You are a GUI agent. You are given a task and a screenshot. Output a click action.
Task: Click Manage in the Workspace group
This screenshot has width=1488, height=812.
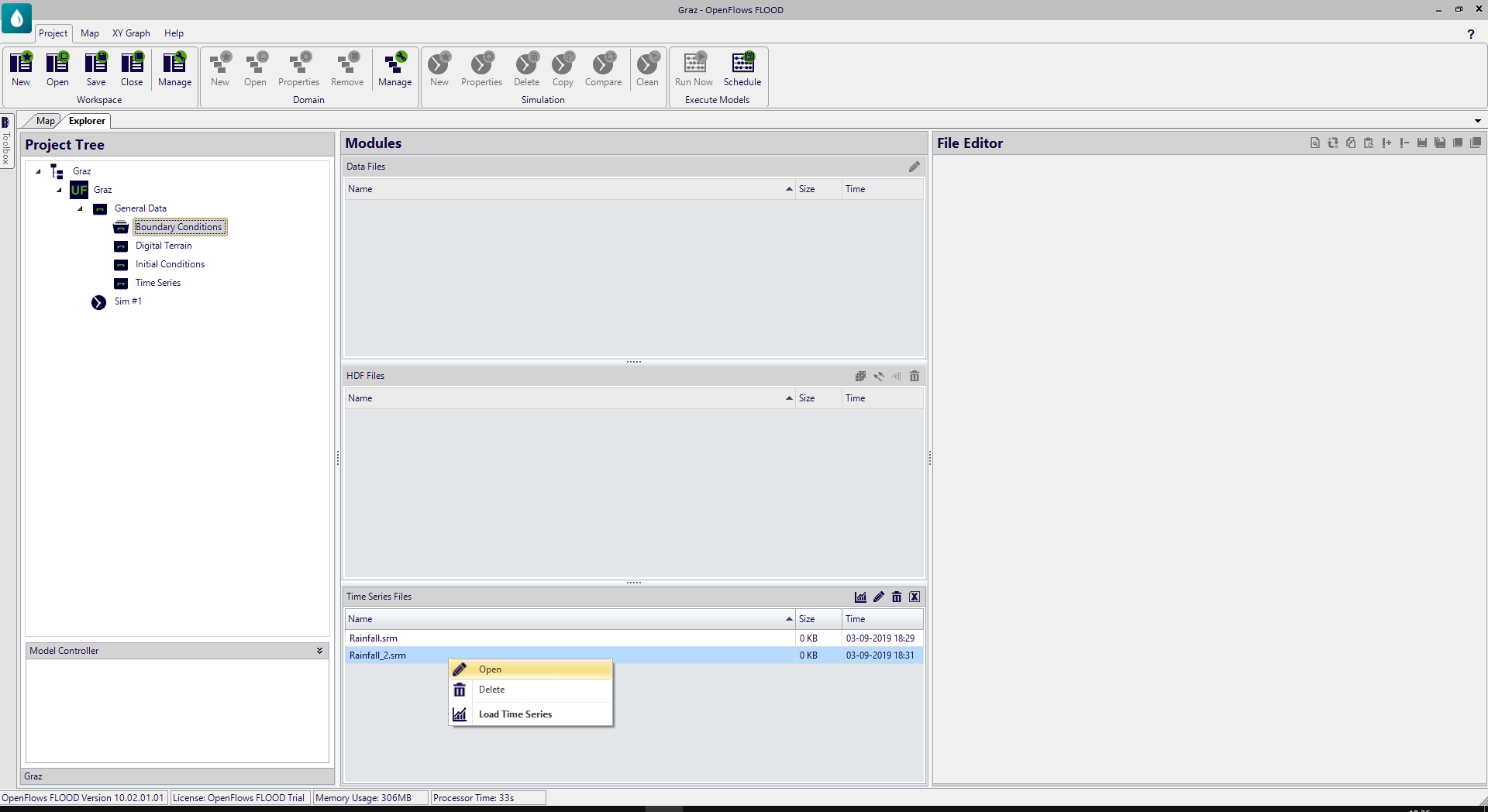[x=174, y=69]
